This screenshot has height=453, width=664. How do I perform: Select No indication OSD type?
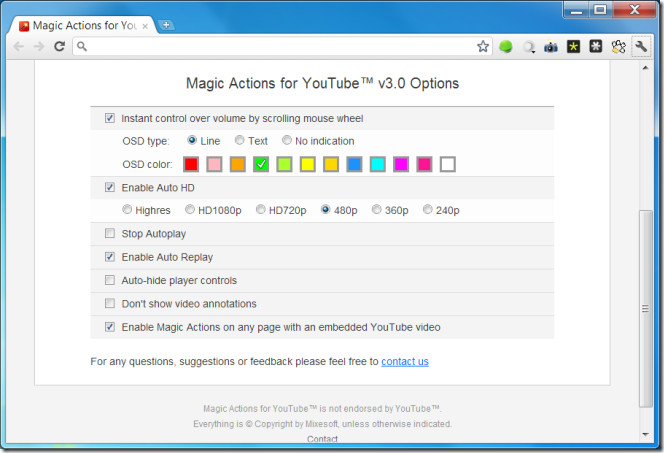tap(287, 140)
